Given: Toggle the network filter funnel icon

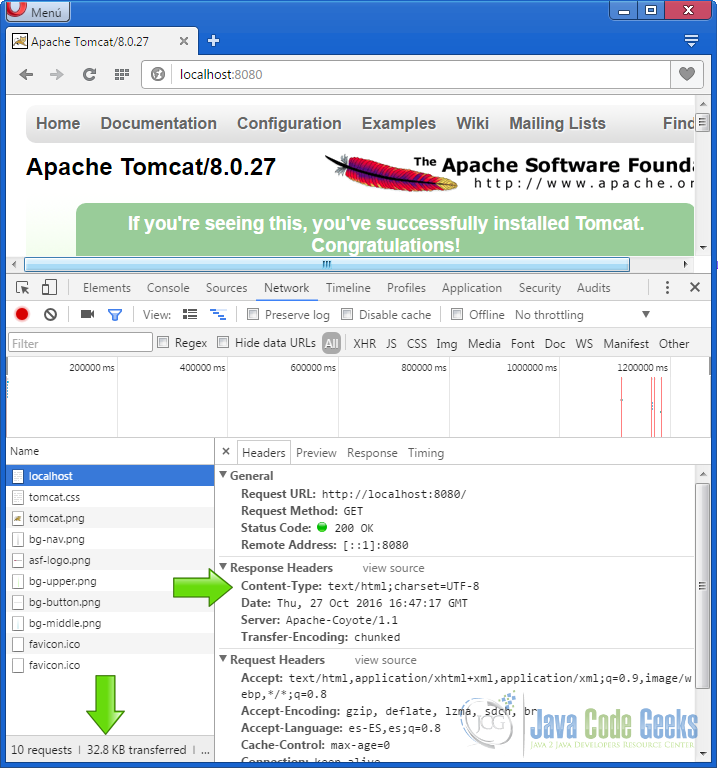Looking at the screenshot, I should [x=115, y=314].
